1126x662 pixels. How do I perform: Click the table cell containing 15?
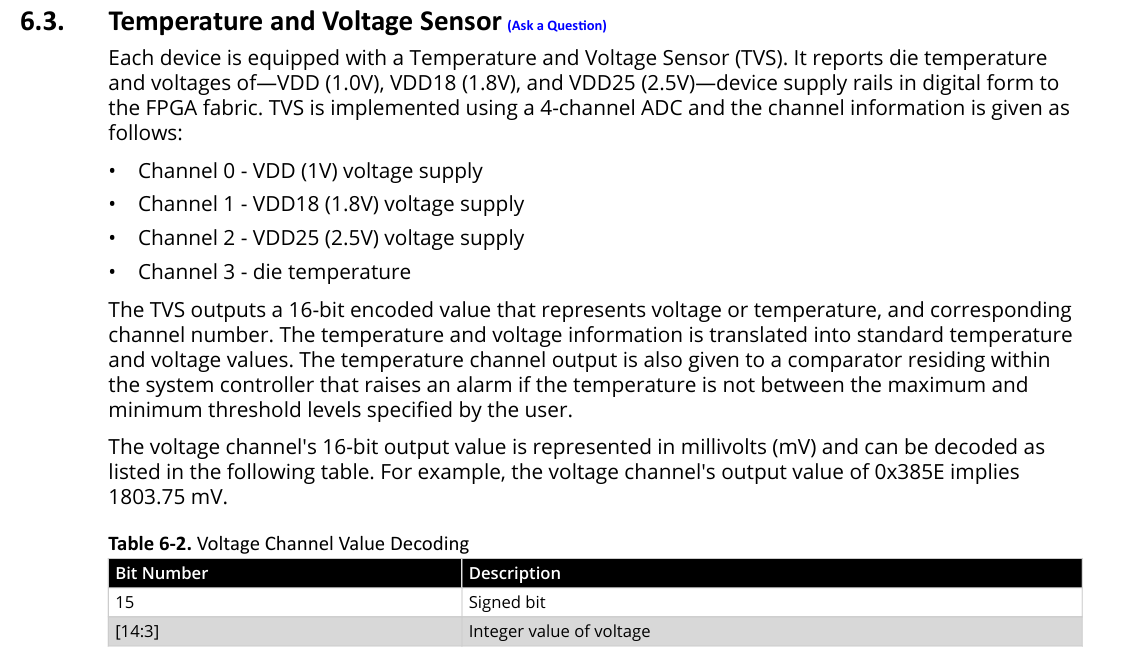285,602
